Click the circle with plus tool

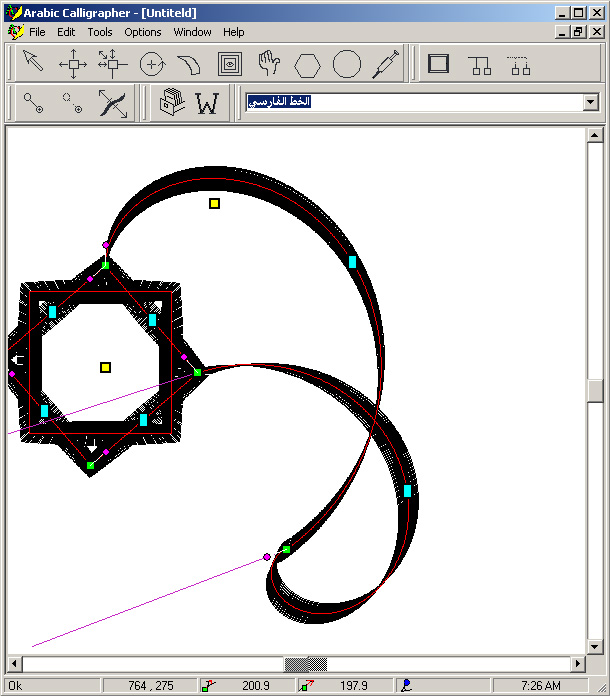(152, 65)
